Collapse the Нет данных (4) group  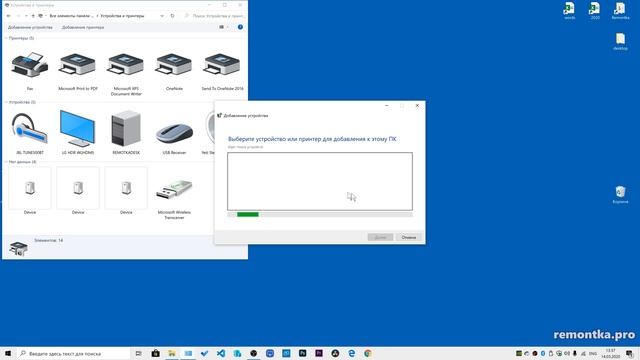(x=6, y=162)
